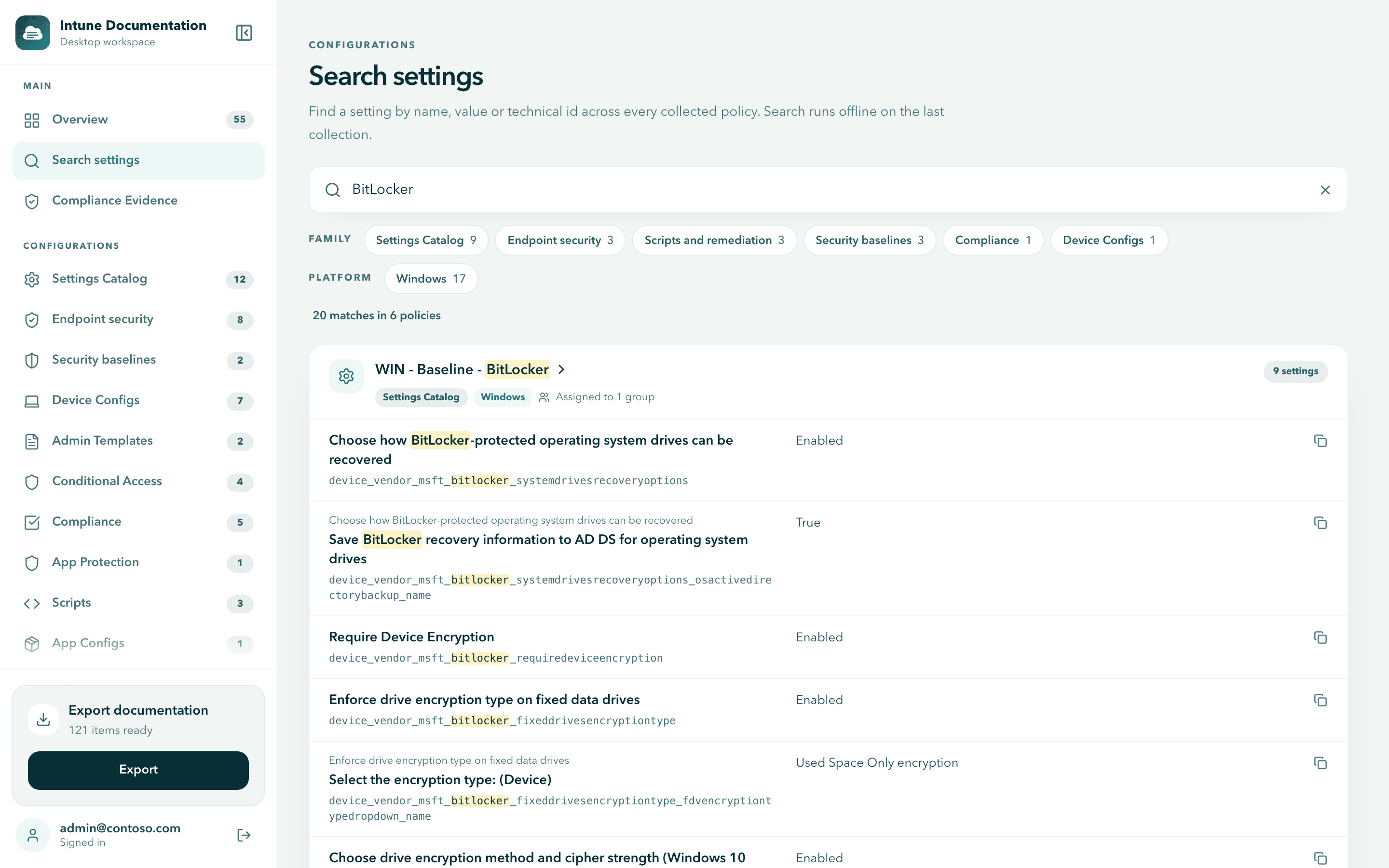Screen dimensions: 1389x868
Task: Open Compliance Evidence
Action: [x=138, y=201]
